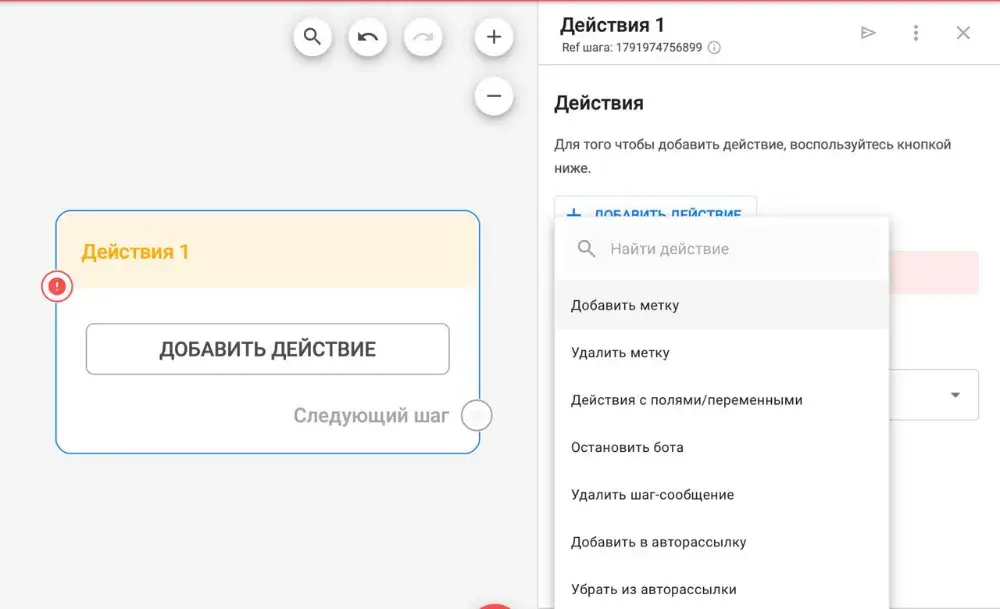Pick Удалить шаг-сообщение action
The height and width of the screenshot is (609, 1000).
721,494
